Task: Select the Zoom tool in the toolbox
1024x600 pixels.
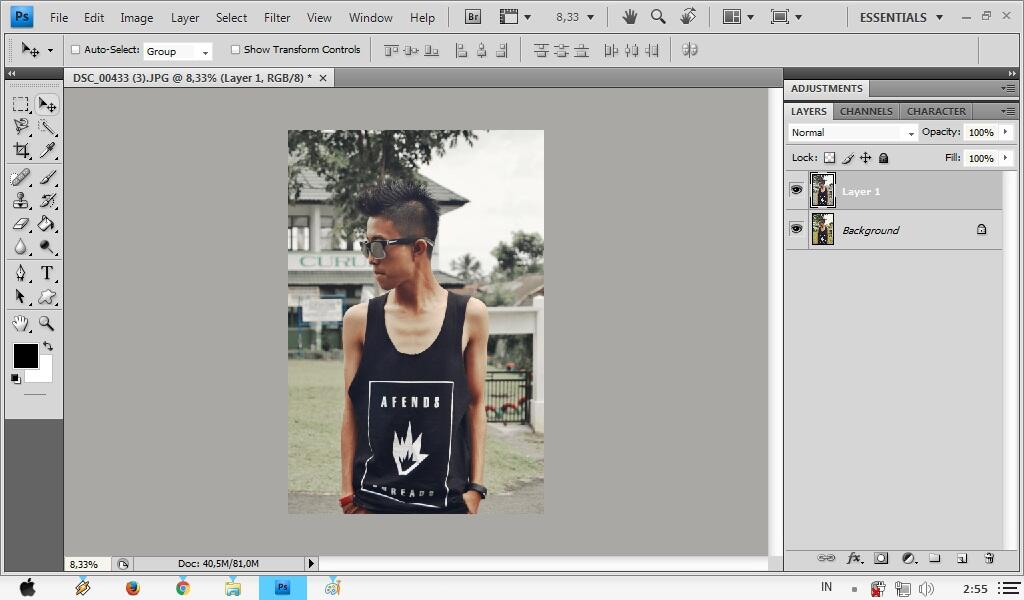Action: (46, 323)
